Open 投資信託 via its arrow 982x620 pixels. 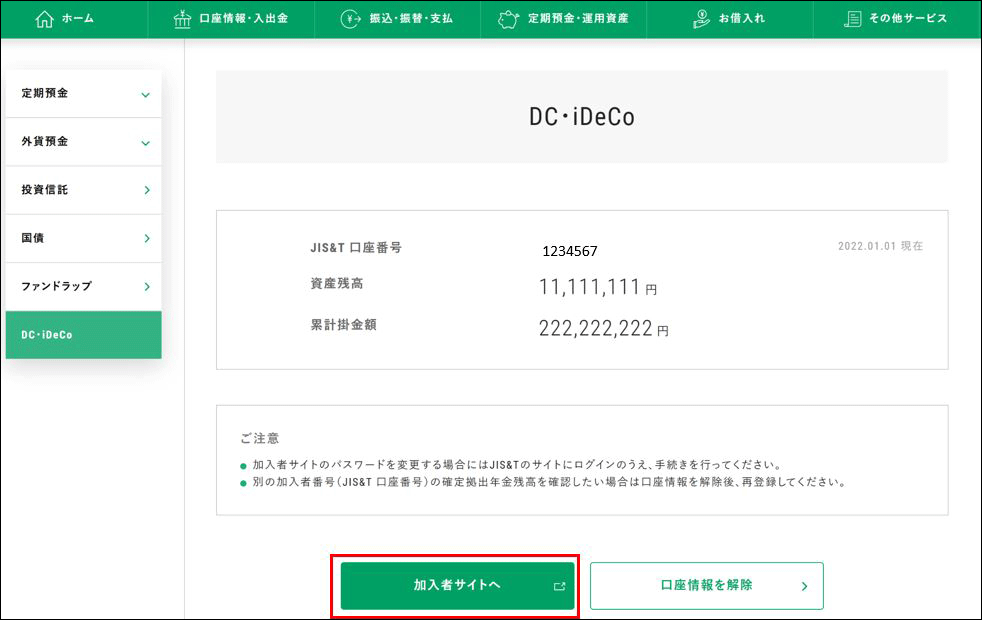click(x=146, y=190)
